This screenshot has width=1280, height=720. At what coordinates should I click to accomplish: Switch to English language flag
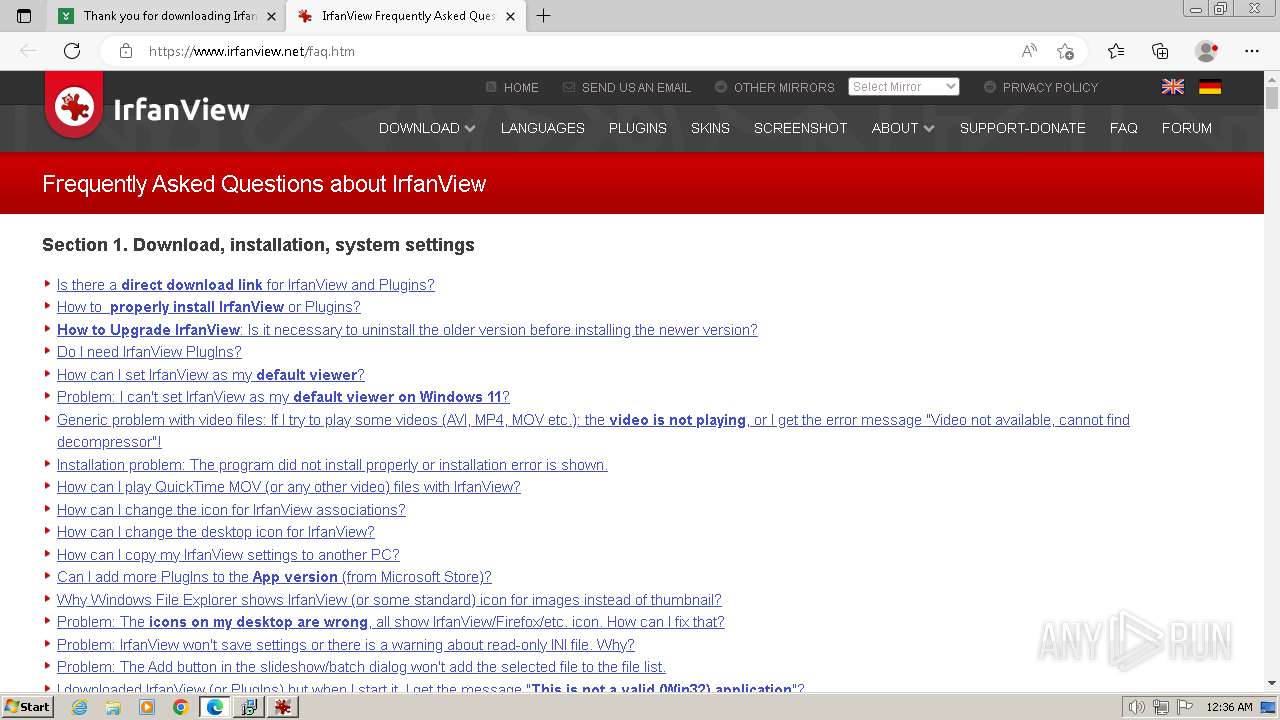tap(1173, 87)
